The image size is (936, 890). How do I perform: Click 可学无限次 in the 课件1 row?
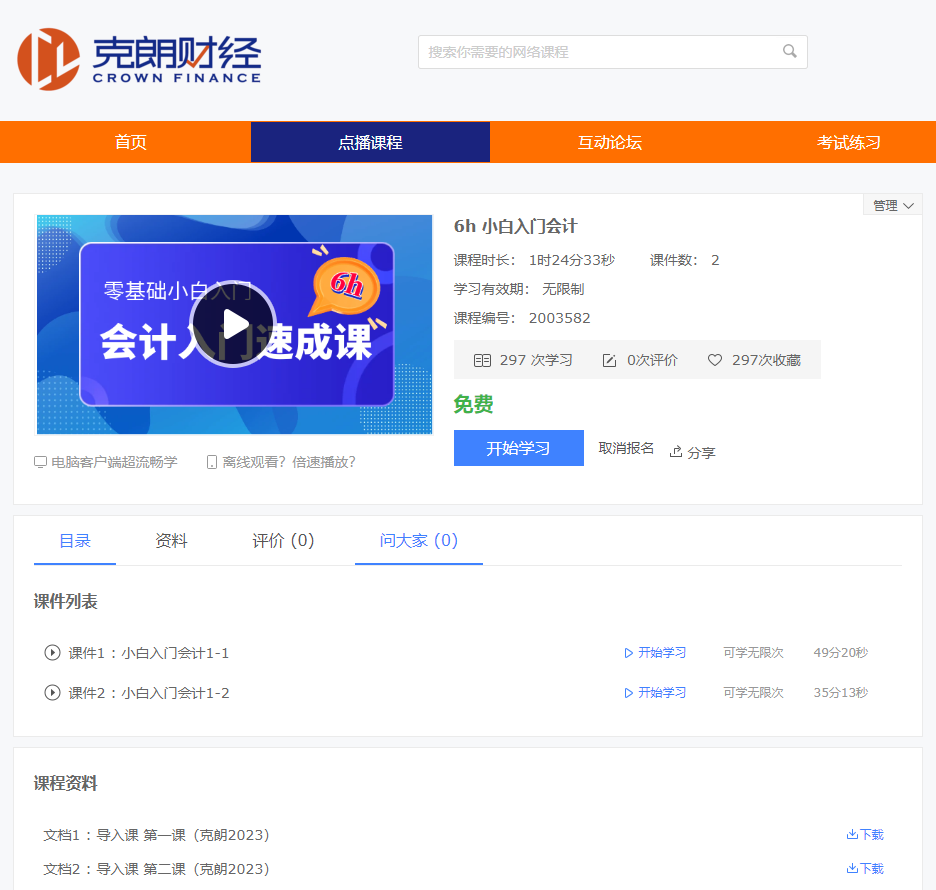(x=753, y=652)
